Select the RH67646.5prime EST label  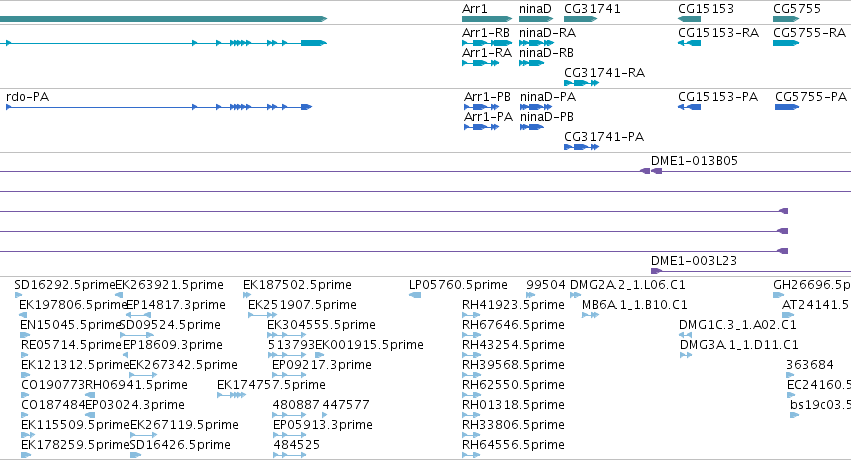coord(513,325)
